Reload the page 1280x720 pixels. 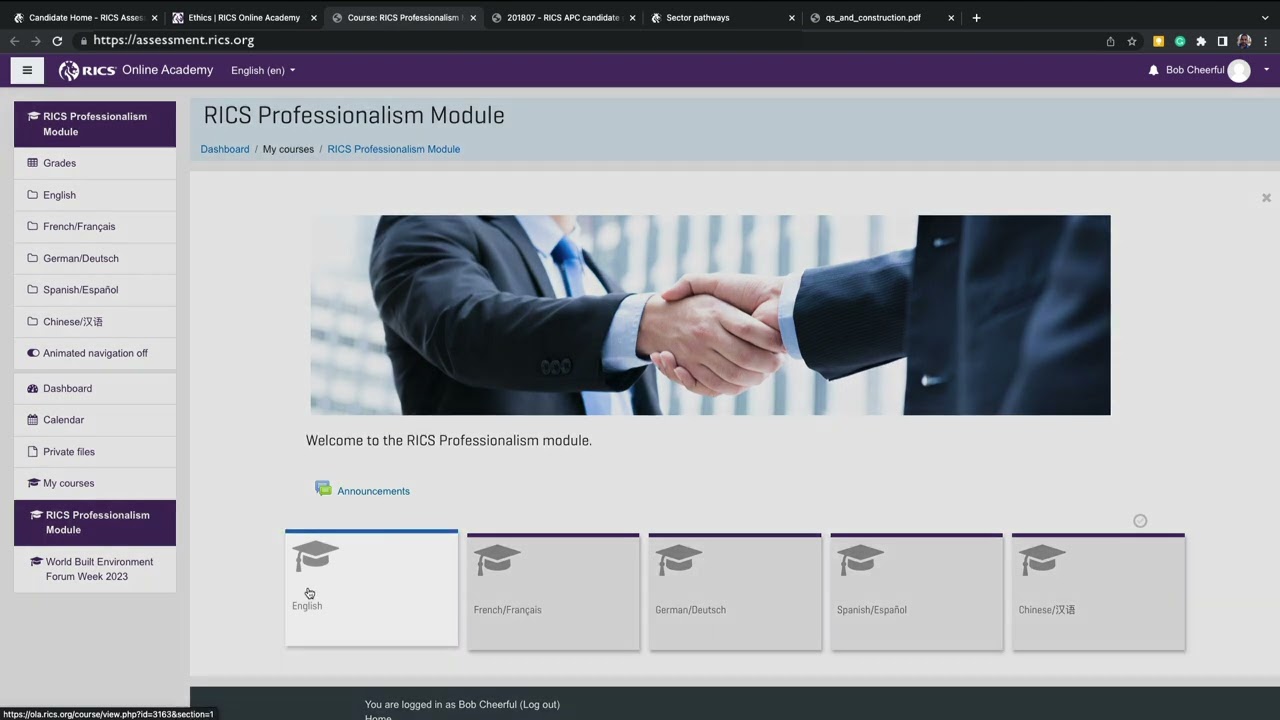point(57,41)
